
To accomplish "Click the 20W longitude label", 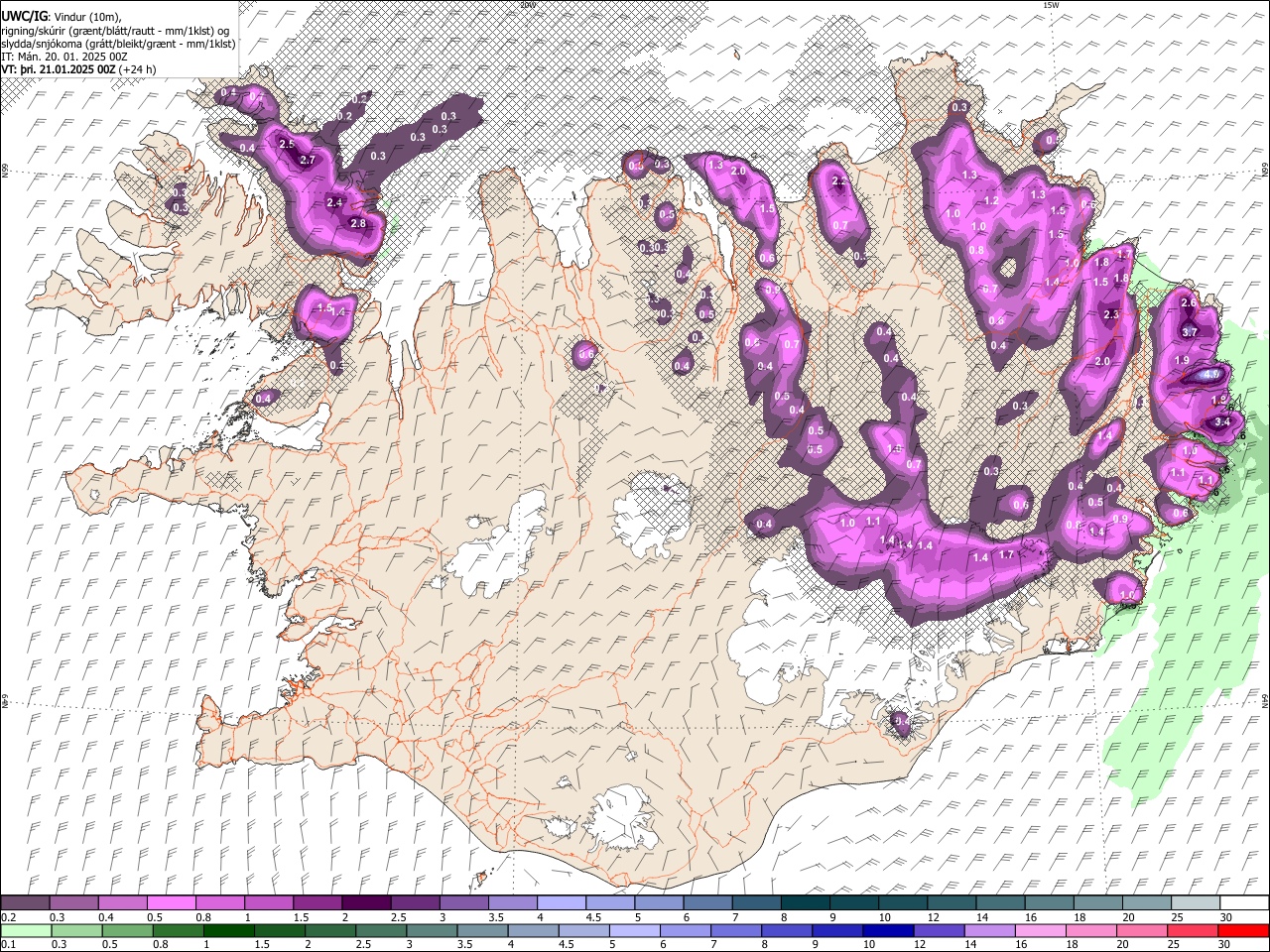I will [x=528, y=5].
